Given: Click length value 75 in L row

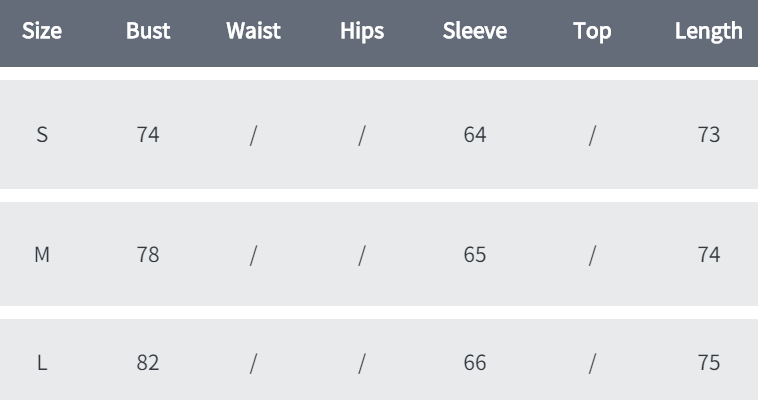Looking at the screenshot, I should point(709,363).
